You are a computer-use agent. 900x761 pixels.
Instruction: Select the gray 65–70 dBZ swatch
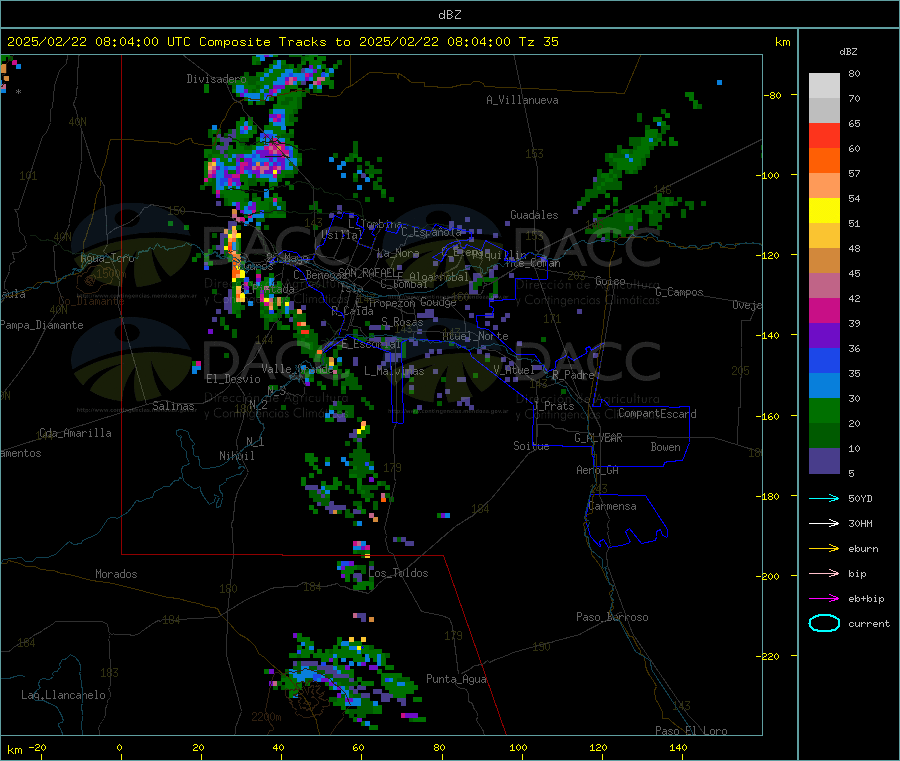[824, 111]
